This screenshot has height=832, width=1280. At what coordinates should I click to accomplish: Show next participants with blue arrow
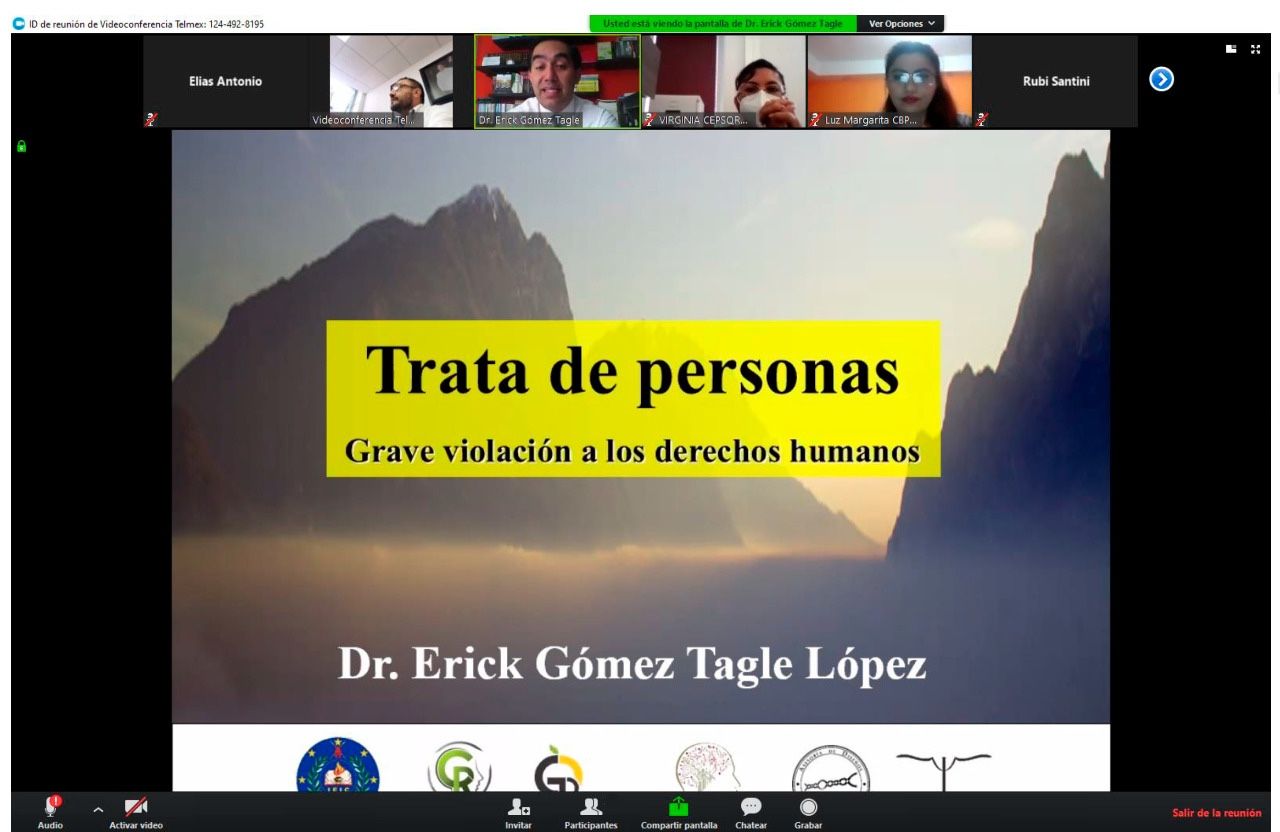1161,80
